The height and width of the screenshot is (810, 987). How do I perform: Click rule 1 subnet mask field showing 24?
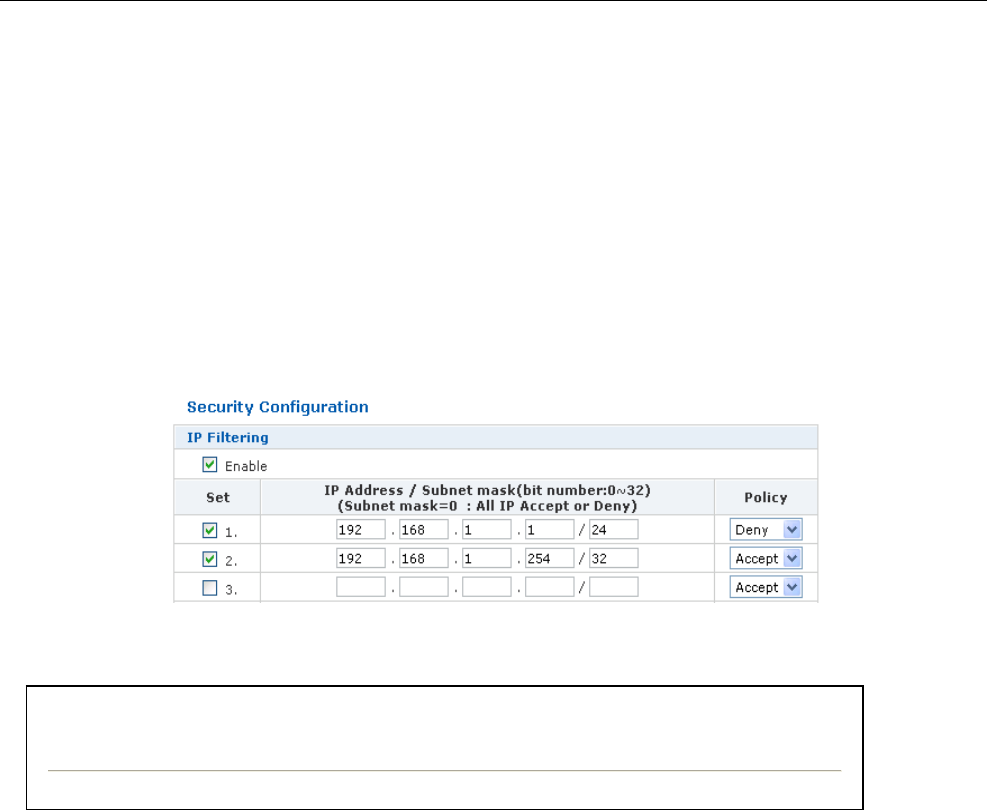tap(614, 529)
